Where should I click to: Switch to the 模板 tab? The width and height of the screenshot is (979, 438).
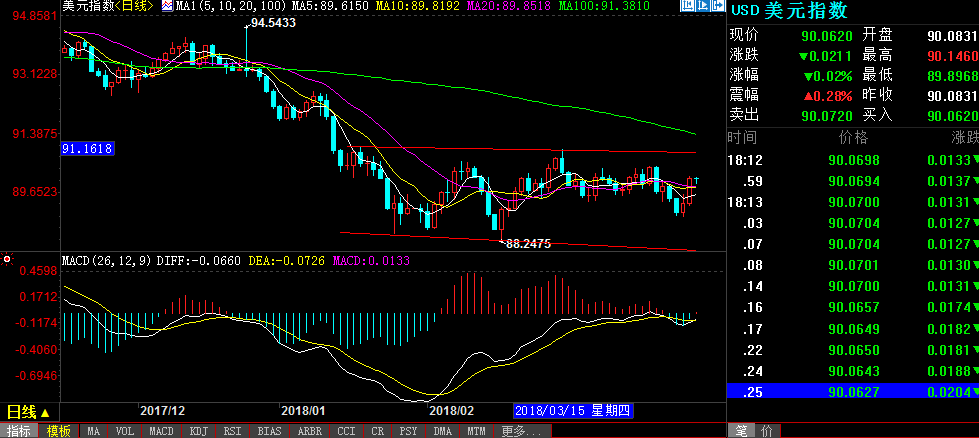(58, 431)
